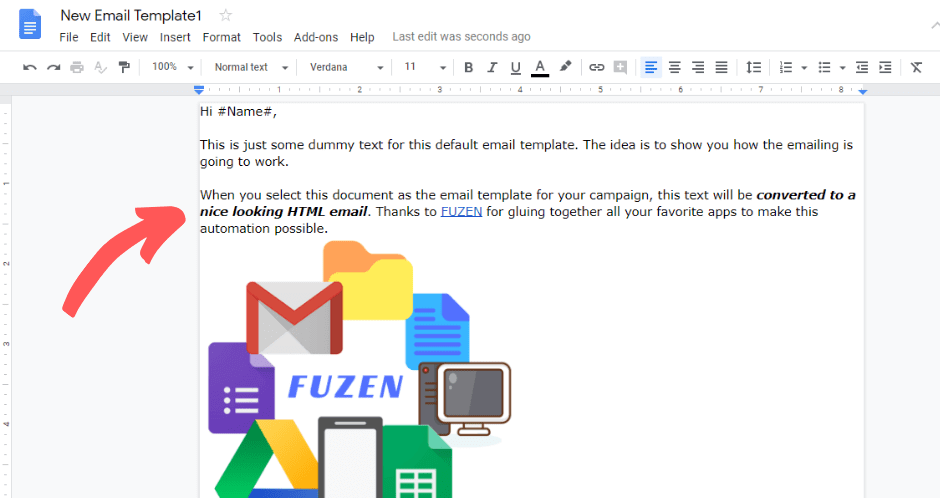This screenshot has height=498, width=940.
Task: Open the Line spacing menu
Action: click(754, 67)
